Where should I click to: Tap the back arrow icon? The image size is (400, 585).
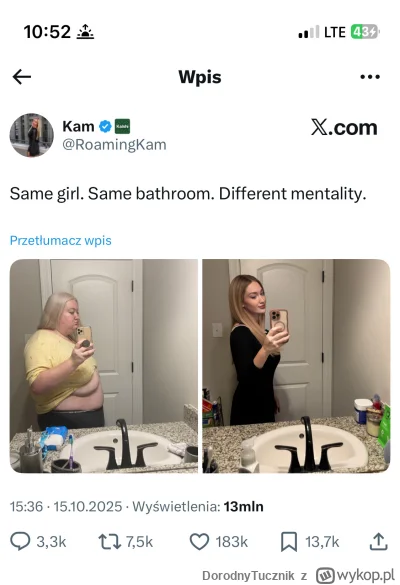click(x=22, y=77)
